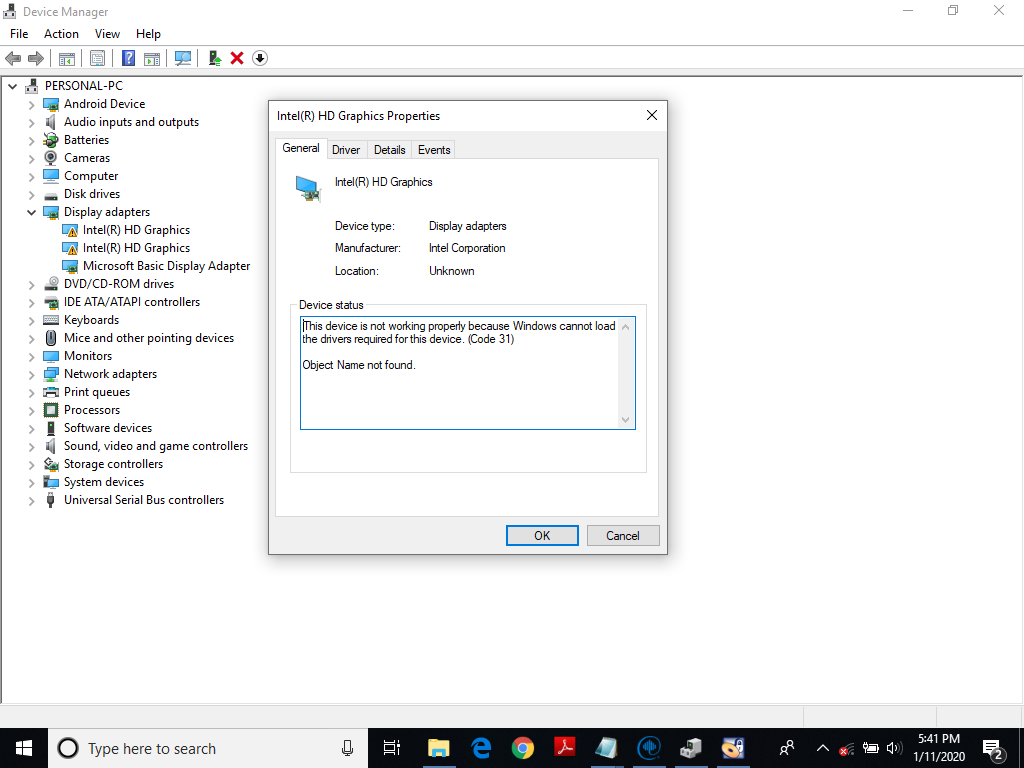Select the PERSONAL-PC root node

coord(84,86)
